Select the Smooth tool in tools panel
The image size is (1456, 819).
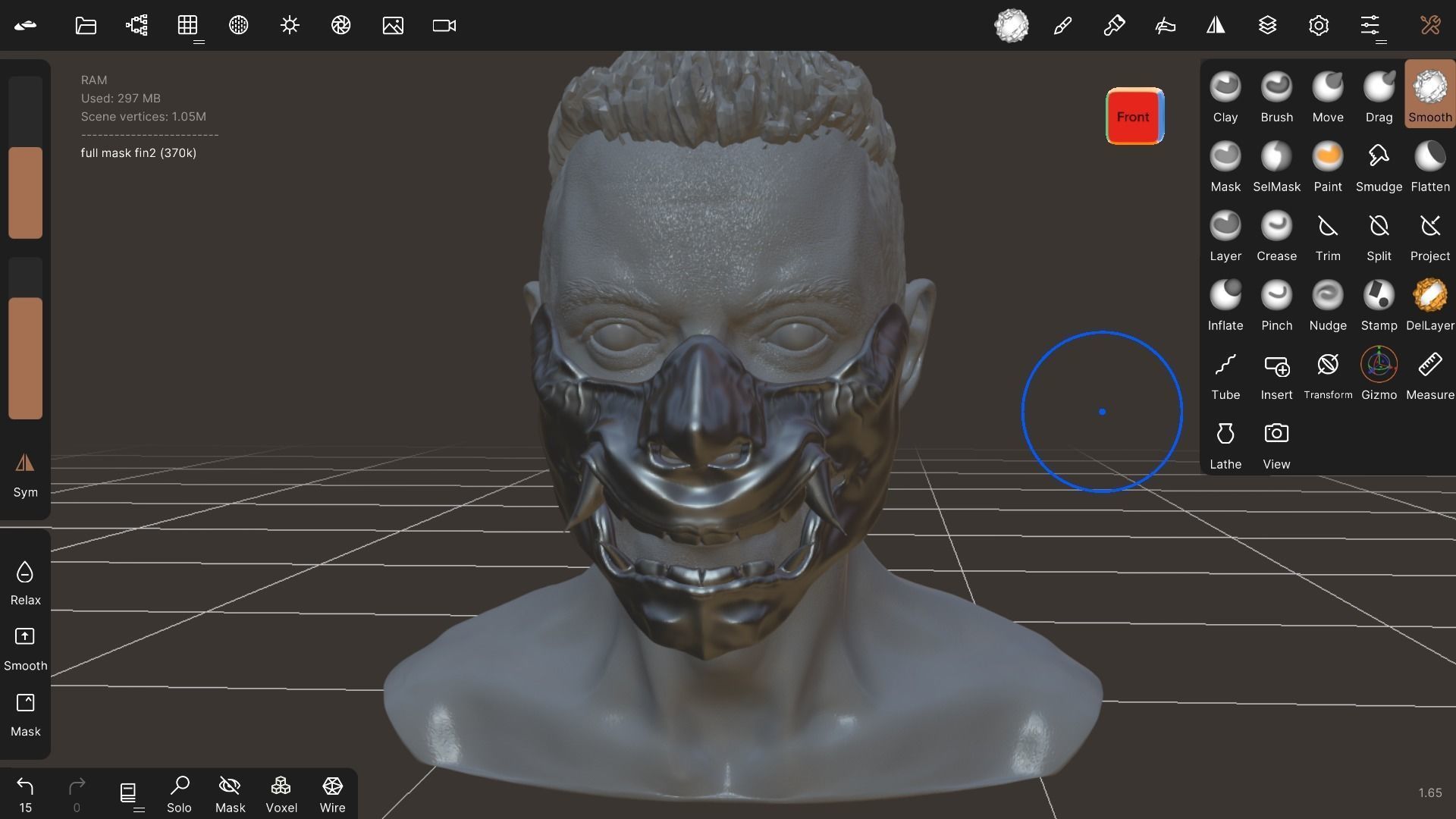(x=1430, y=96)
